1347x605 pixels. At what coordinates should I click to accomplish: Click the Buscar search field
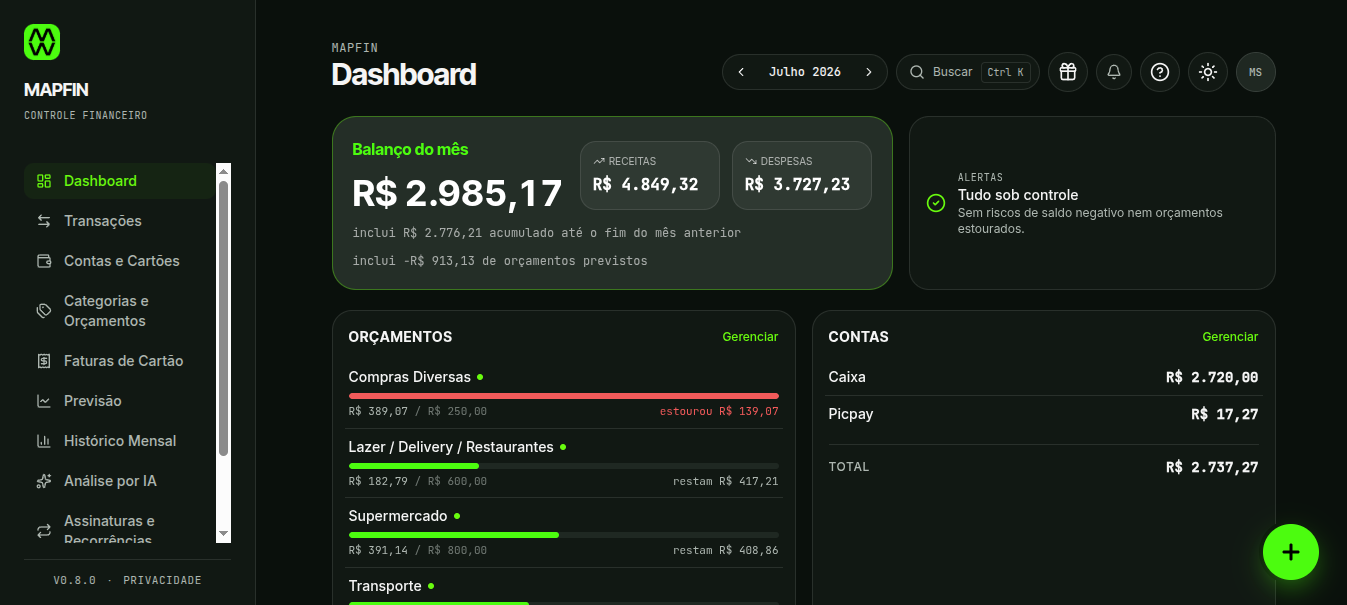tap(968, 72)
